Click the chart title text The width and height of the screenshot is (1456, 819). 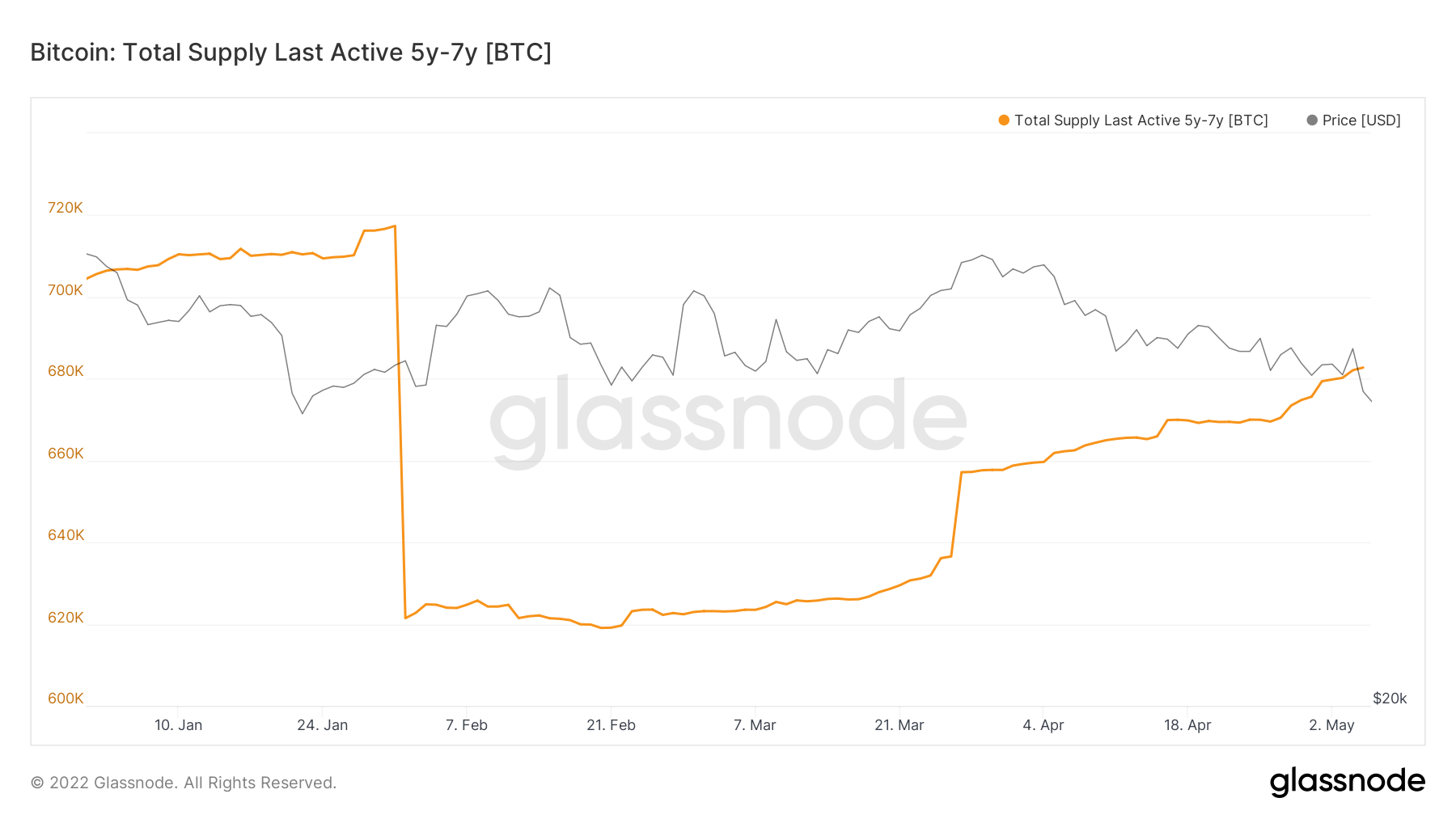pyautogui.click(x=291, y=53)
